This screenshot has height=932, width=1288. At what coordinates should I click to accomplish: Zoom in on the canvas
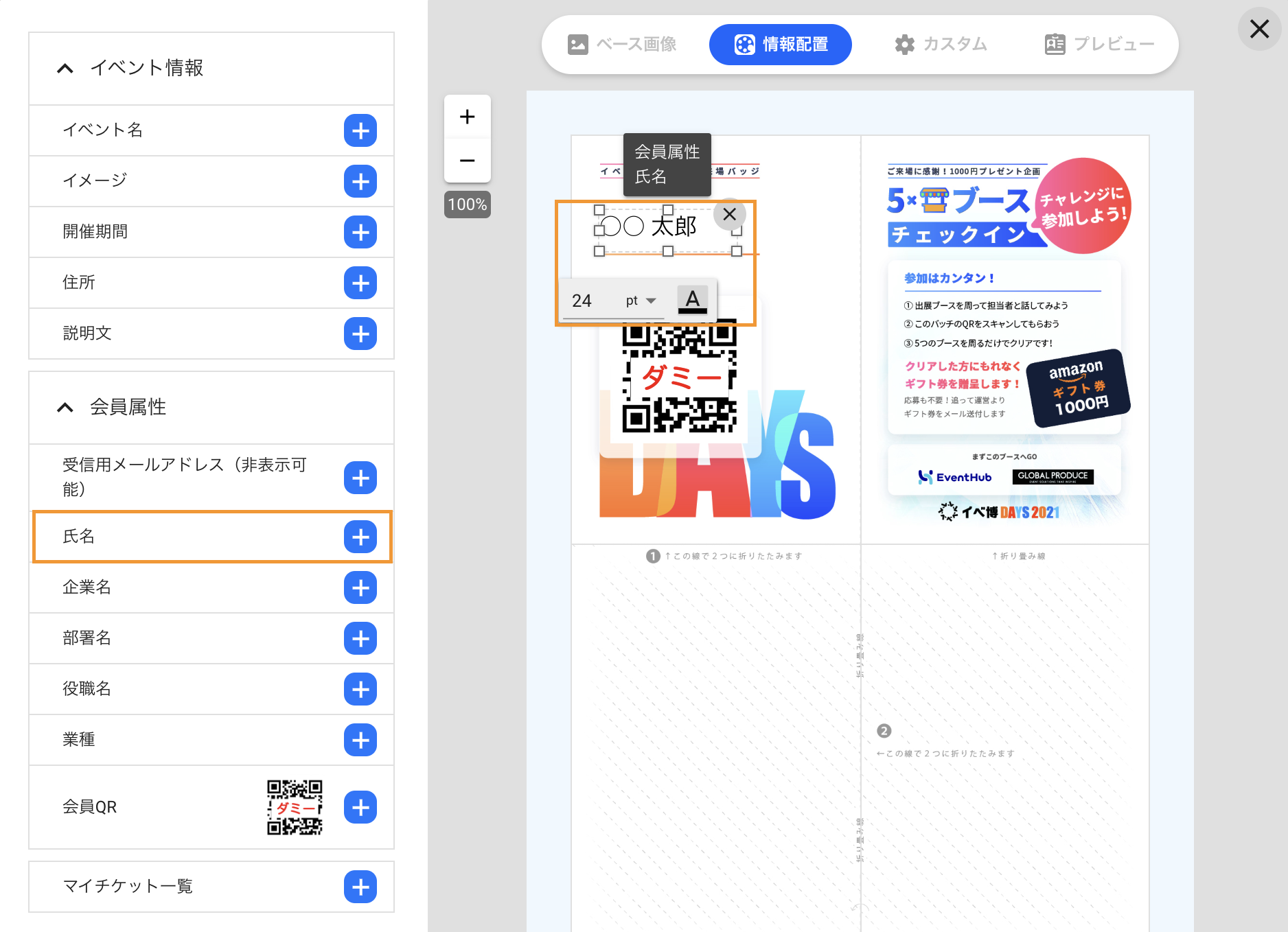click(x=468, y=117)
